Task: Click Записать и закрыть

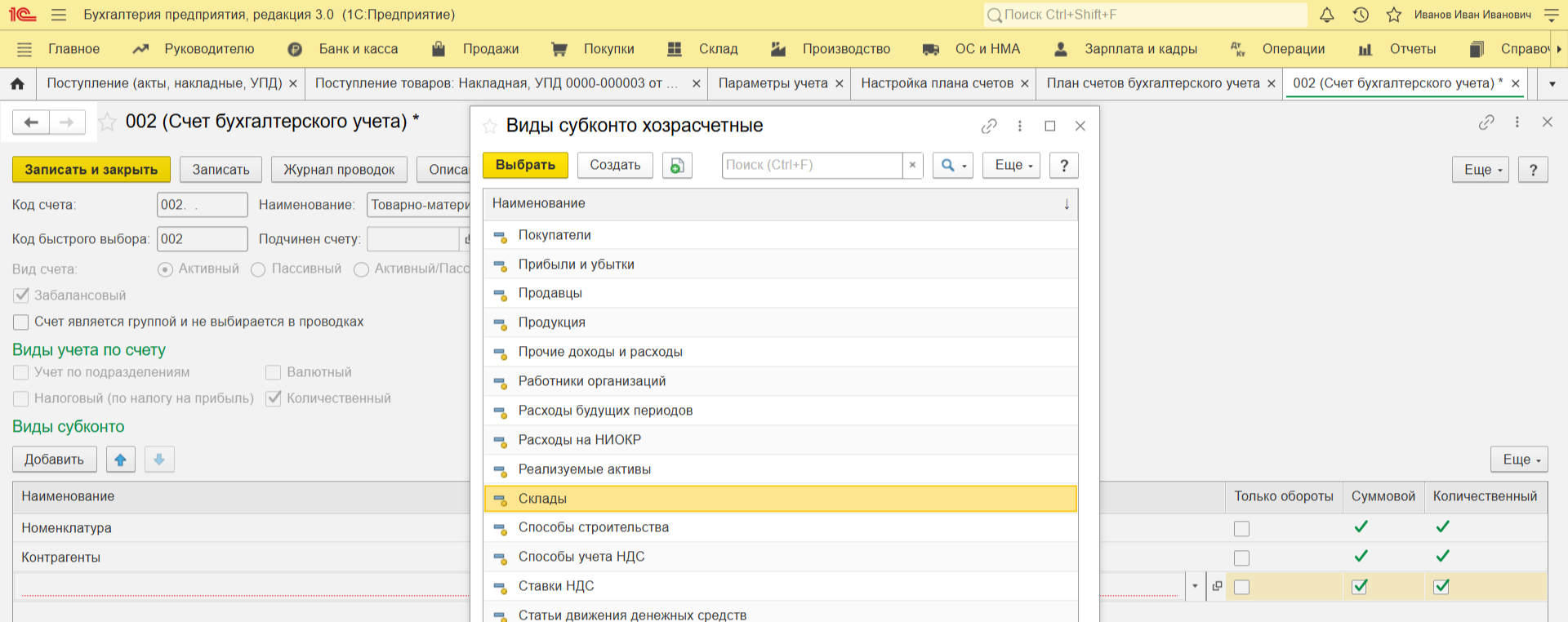Action: pos(91,170)
